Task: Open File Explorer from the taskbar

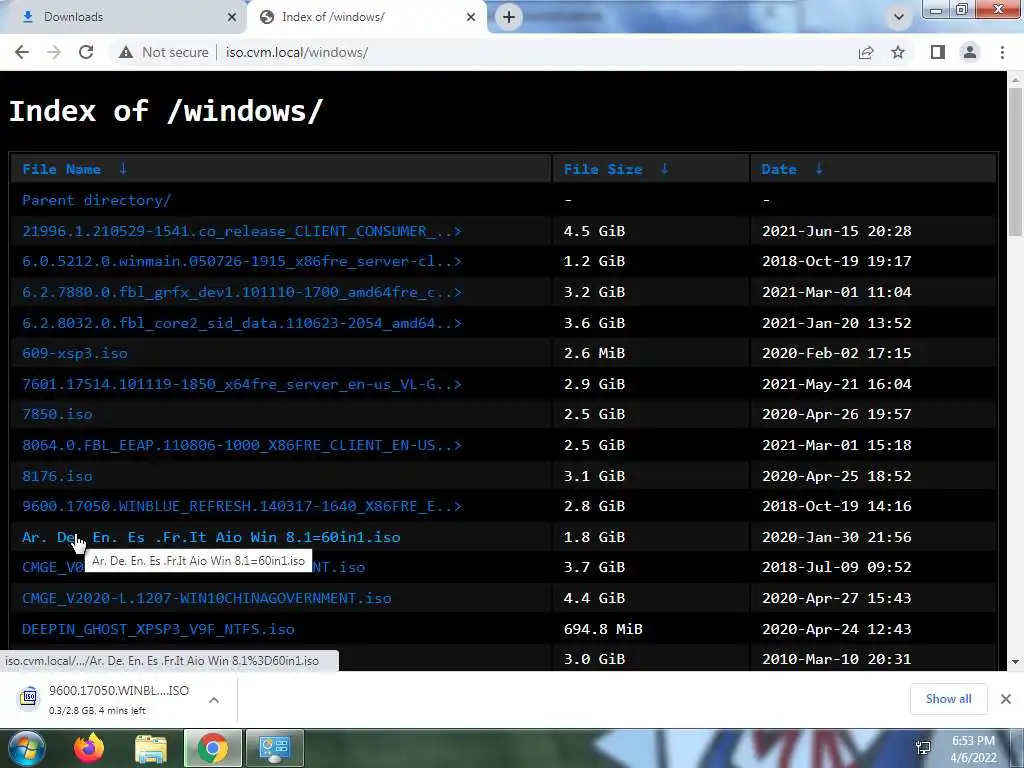Action: tap(151, 748)
